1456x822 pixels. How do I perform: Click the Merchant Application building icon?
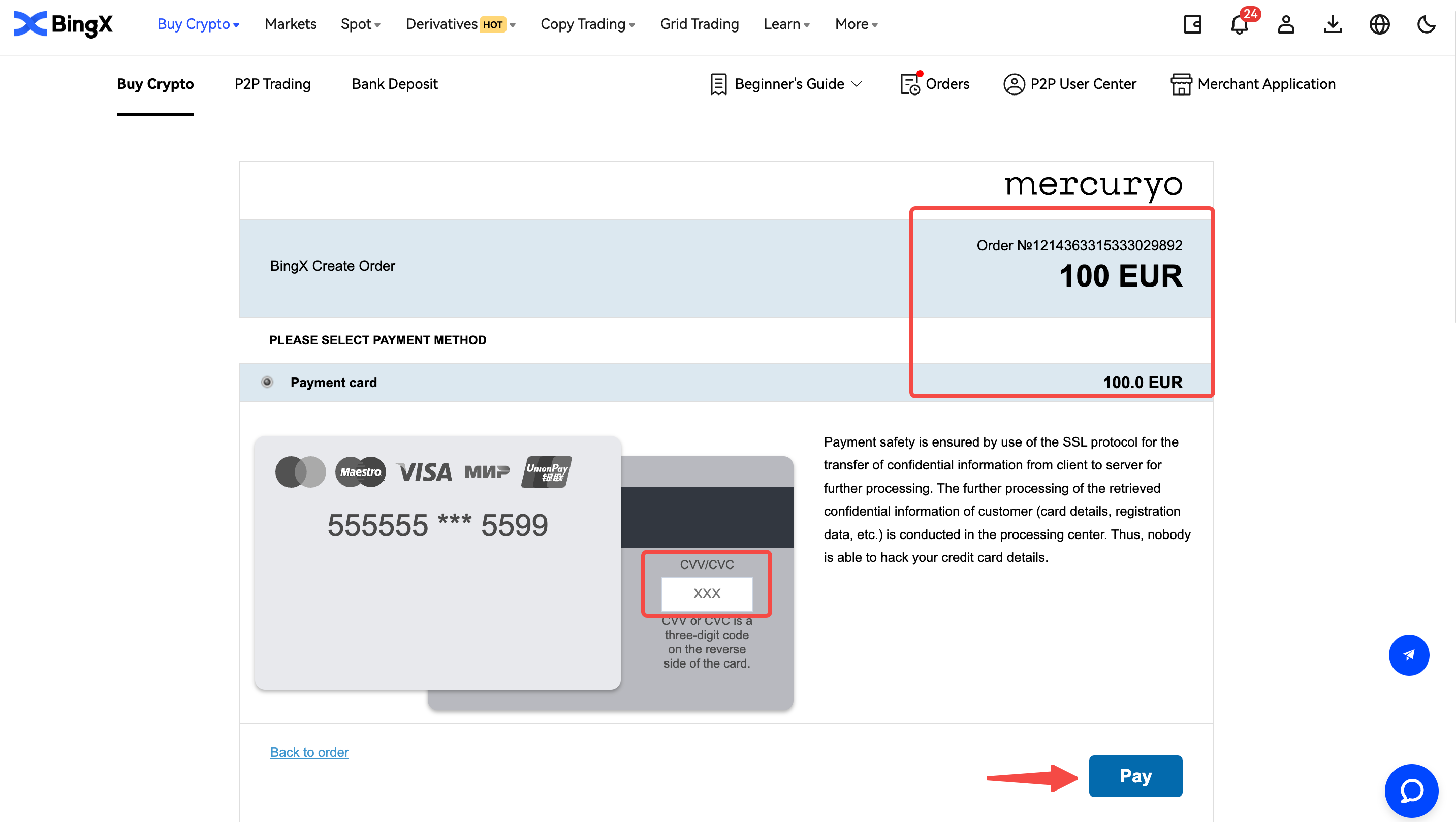tap(1180, 84)
